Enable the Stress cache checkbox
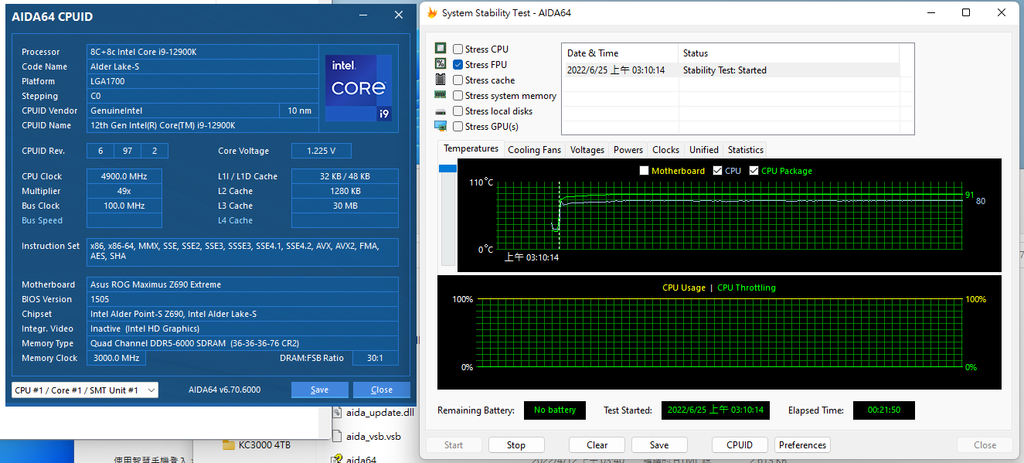The width and height of the screenshot is (1024, 463). pyautogui.click(x=458, y=80)
